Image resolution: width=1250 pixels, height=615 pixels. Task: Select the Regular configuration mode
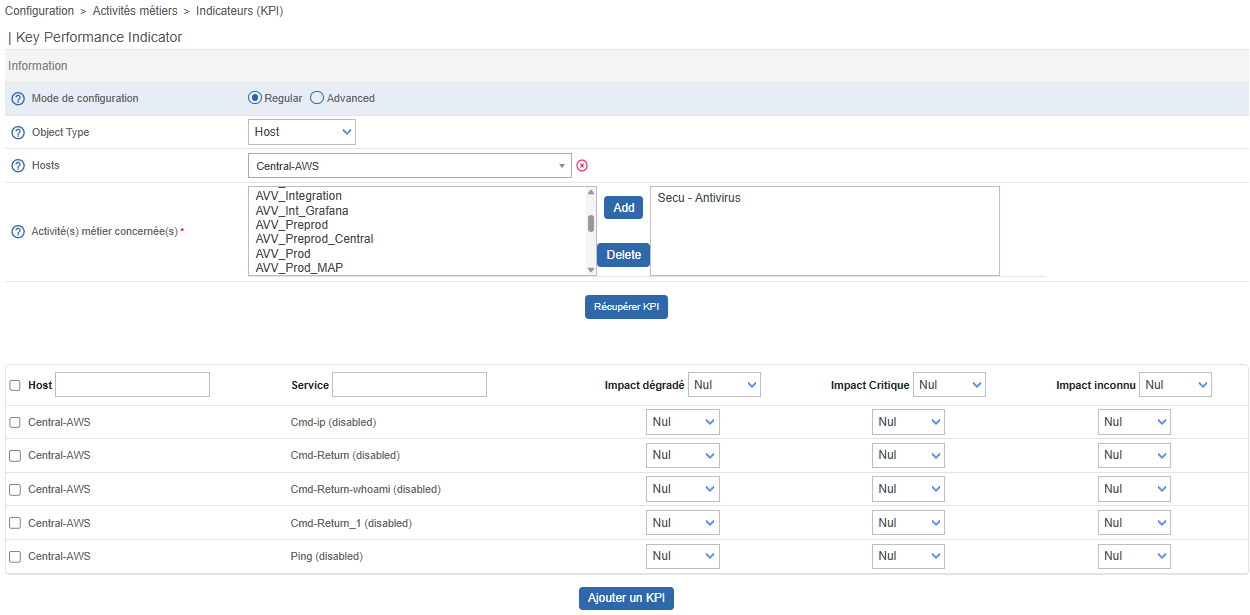(x=255, y=98)
